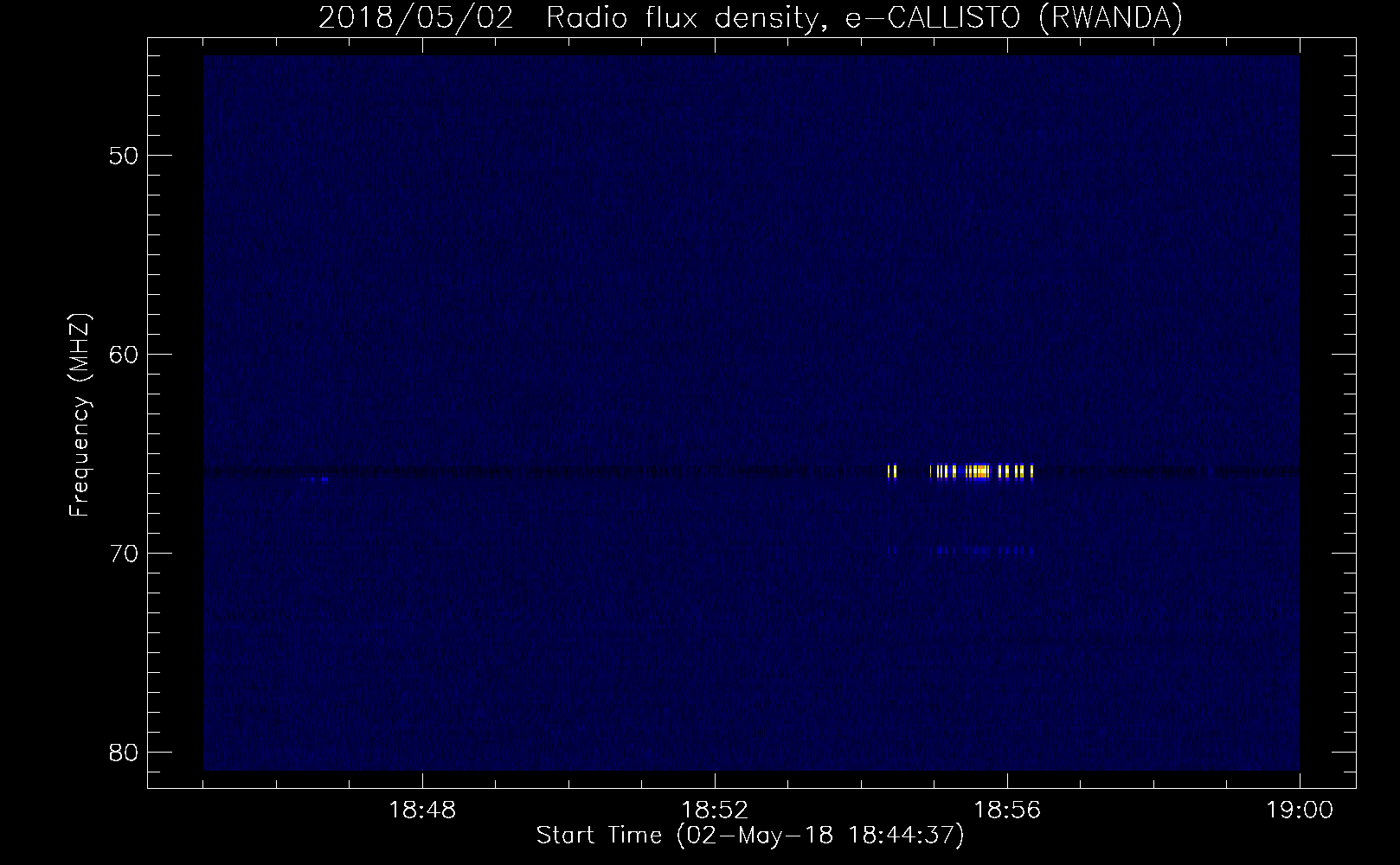The width and height of the screenshot is (1400, 865).
Task: Click the small blue spot near 18:46
Action: [314, 478]
